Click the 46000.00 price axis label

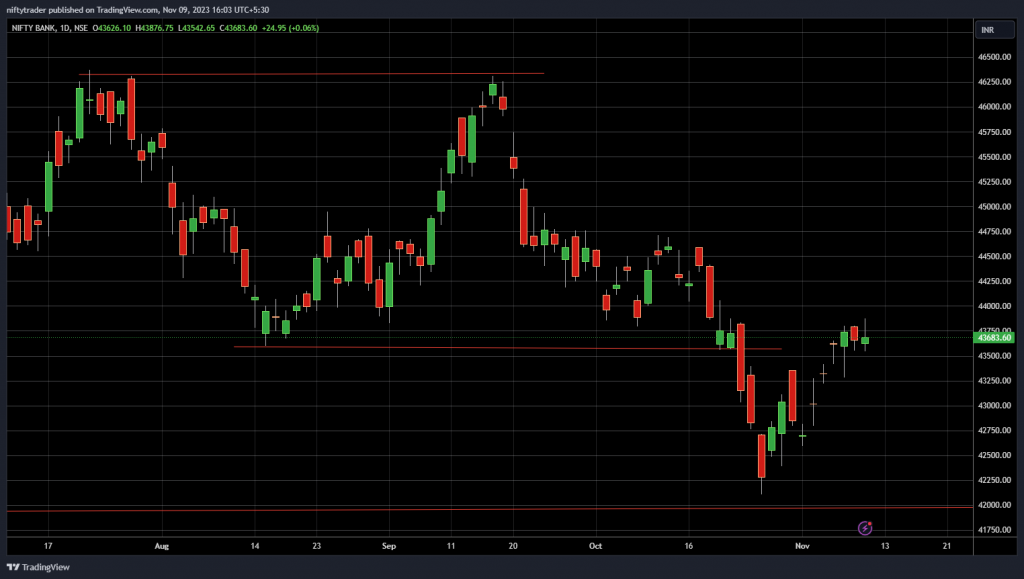(x=994, y=106)
